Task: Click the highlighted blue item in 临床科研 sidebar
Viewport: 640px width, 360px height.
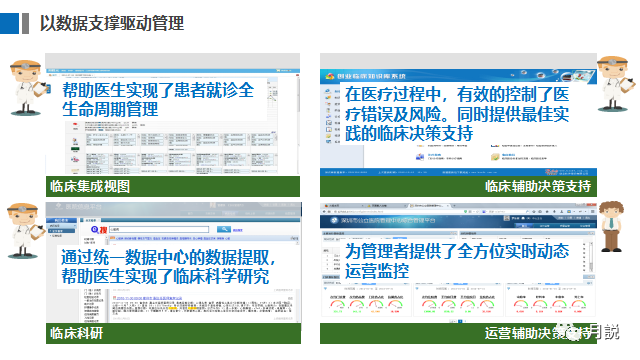Action: coord(62,231)
